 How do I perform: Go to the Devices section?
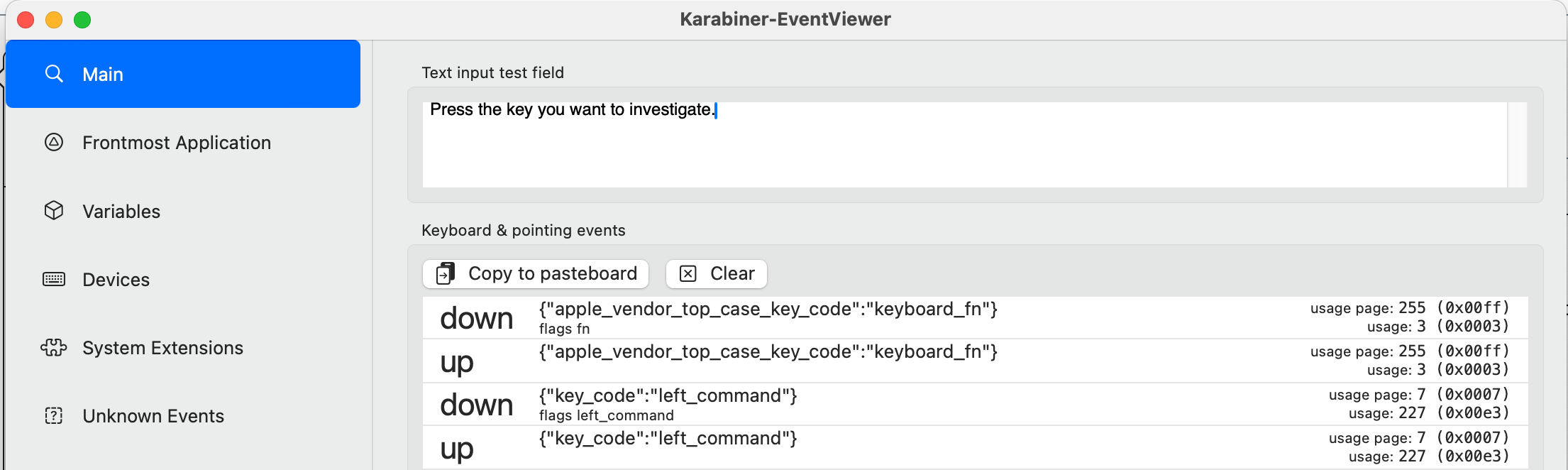pos(116,280)
